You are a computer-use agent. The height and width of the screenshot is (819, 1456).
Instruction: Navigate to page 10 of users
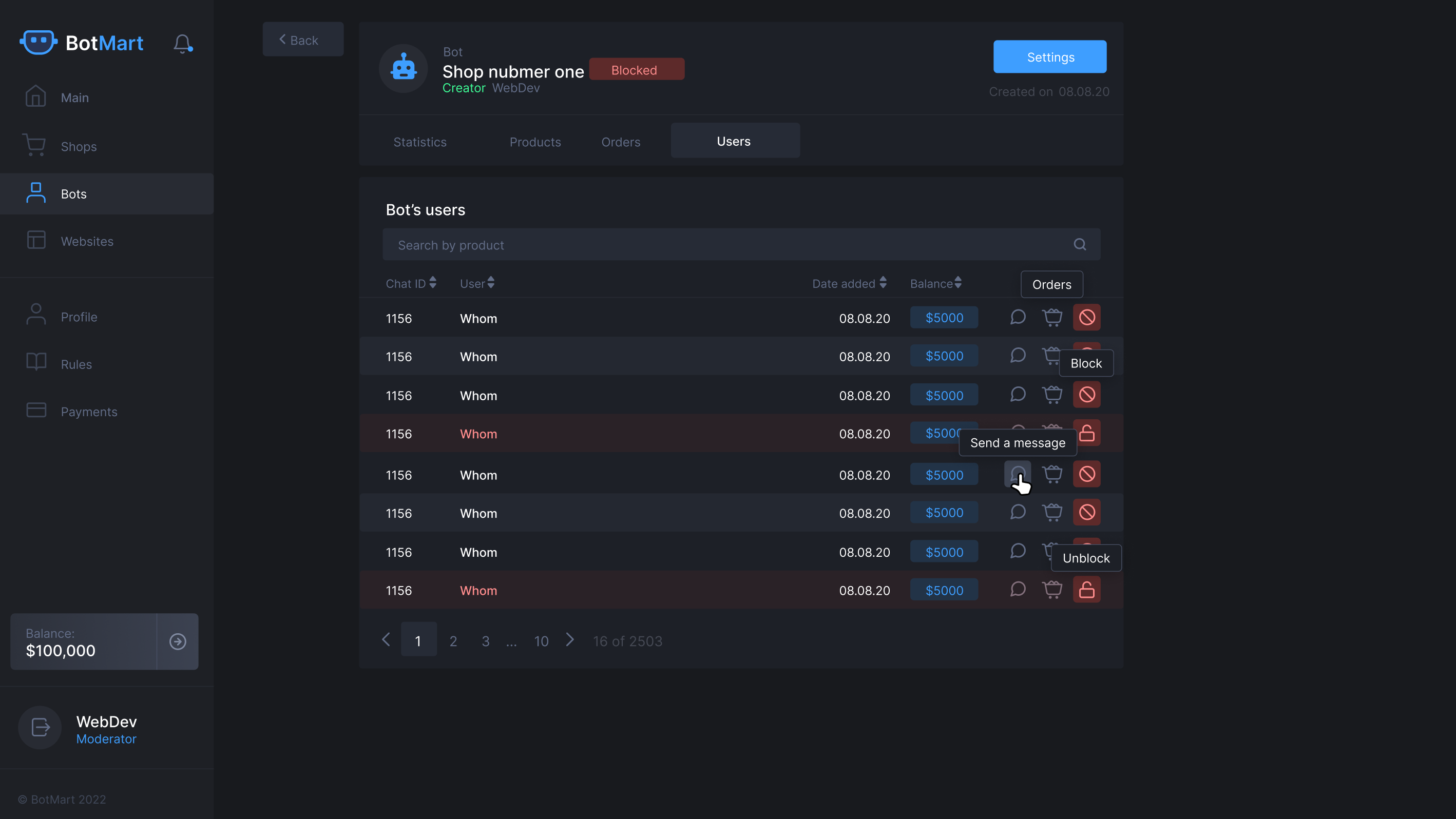coord(540,640)
